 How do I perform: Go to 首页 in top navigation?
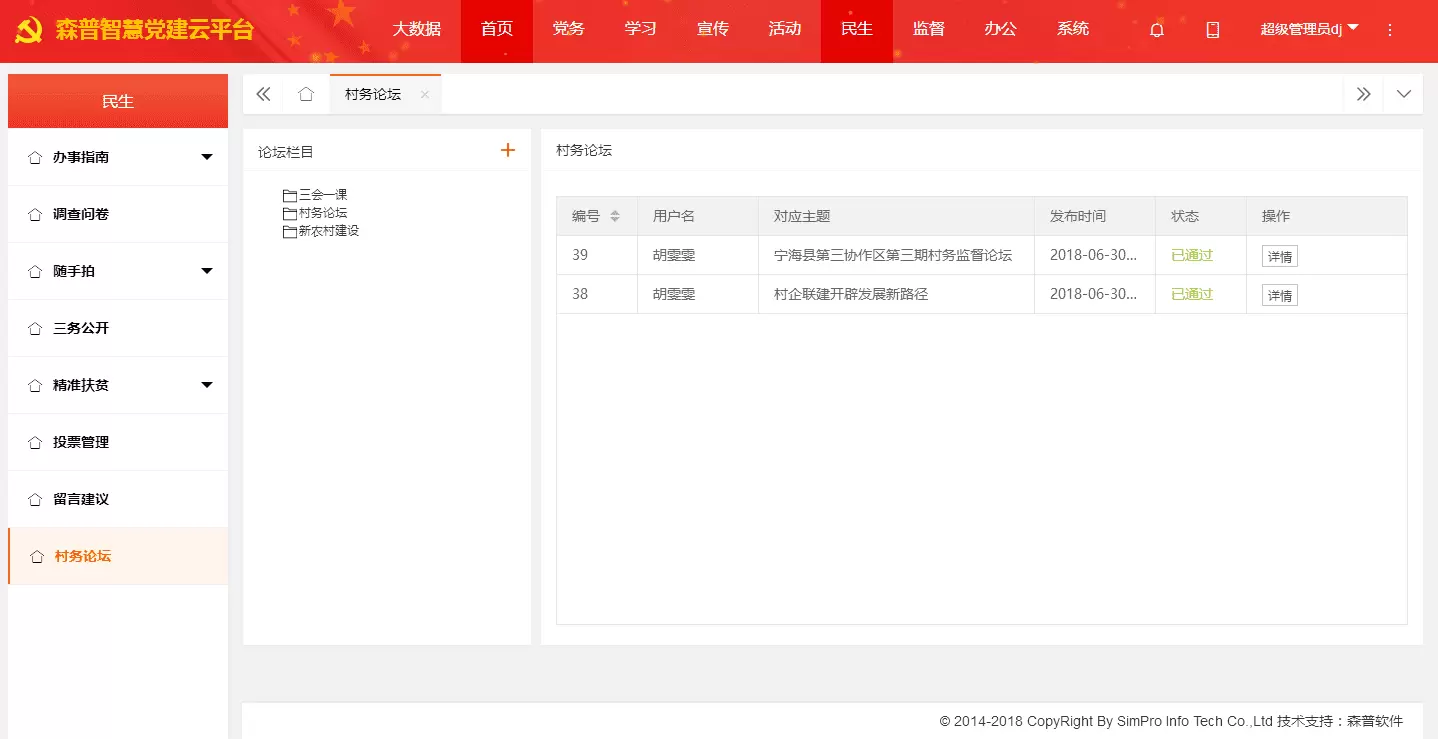coord(497,30)
